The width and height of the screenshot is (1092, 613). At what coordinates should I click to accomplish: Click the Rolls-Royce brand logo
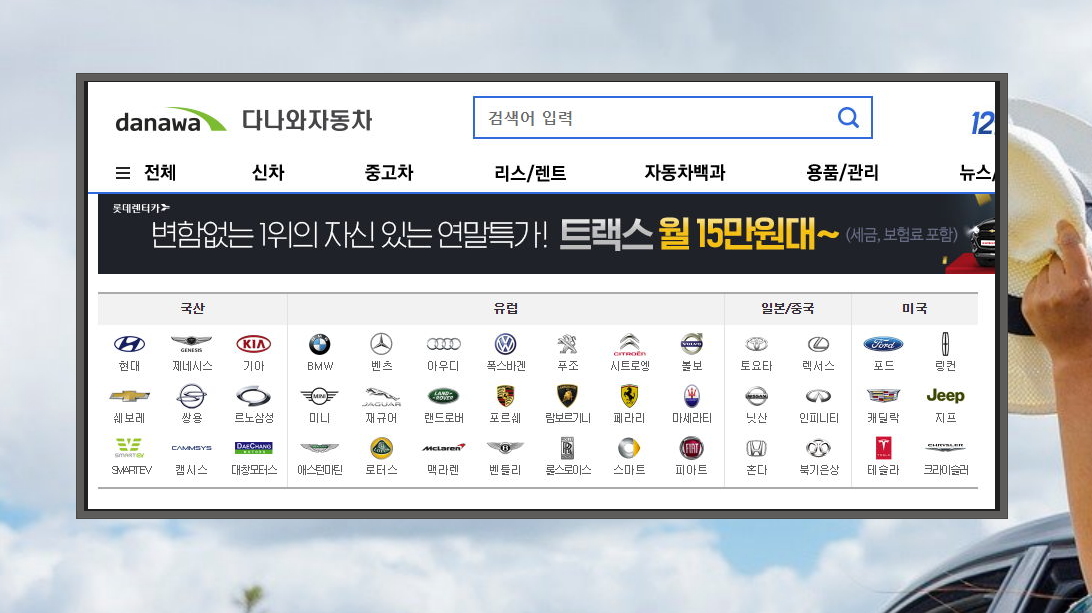(x=568, y=448)
